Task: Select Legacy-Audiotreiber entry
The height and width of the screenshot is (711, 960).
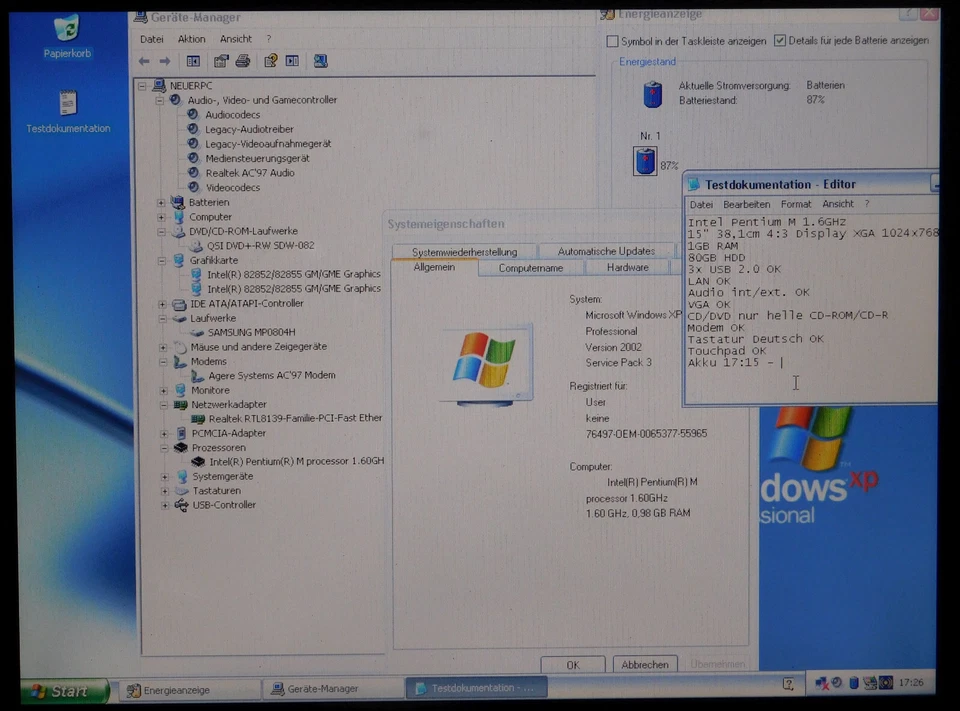Action: pyautogui.click(x=249, y=129)
